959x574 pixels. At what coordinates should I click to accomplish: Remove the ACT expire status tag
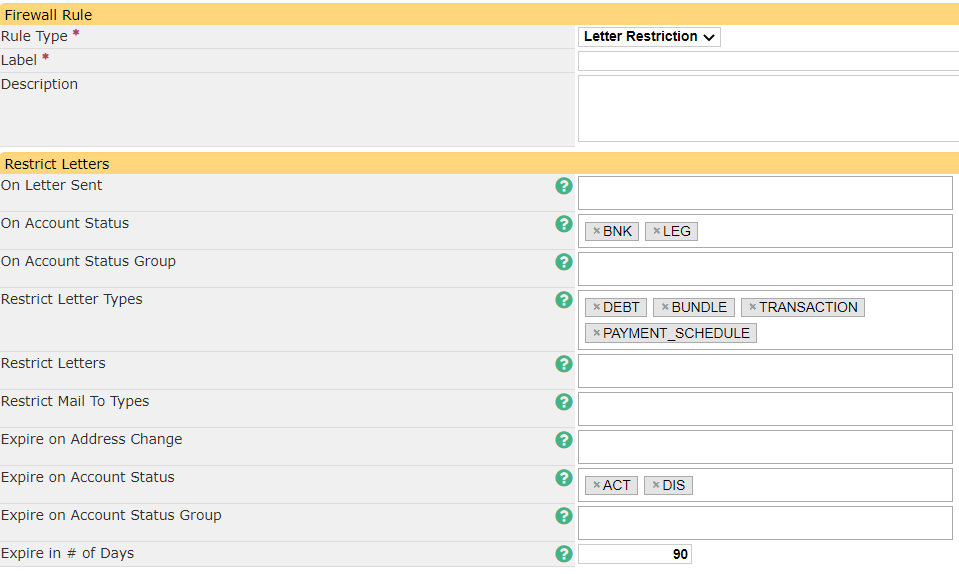pos(596,485)
